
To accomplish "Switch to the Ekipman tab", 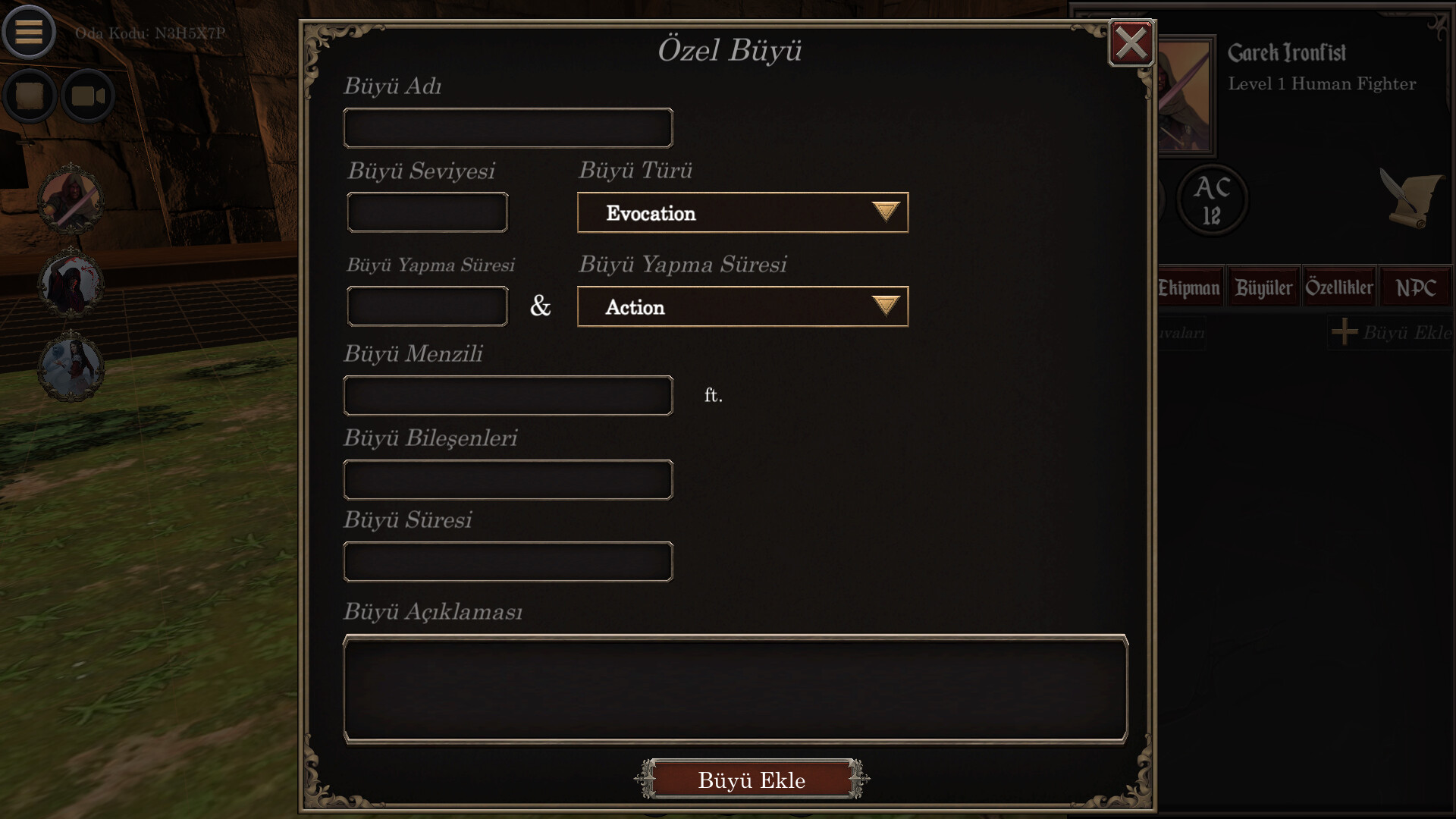I will coord(1189,287).
